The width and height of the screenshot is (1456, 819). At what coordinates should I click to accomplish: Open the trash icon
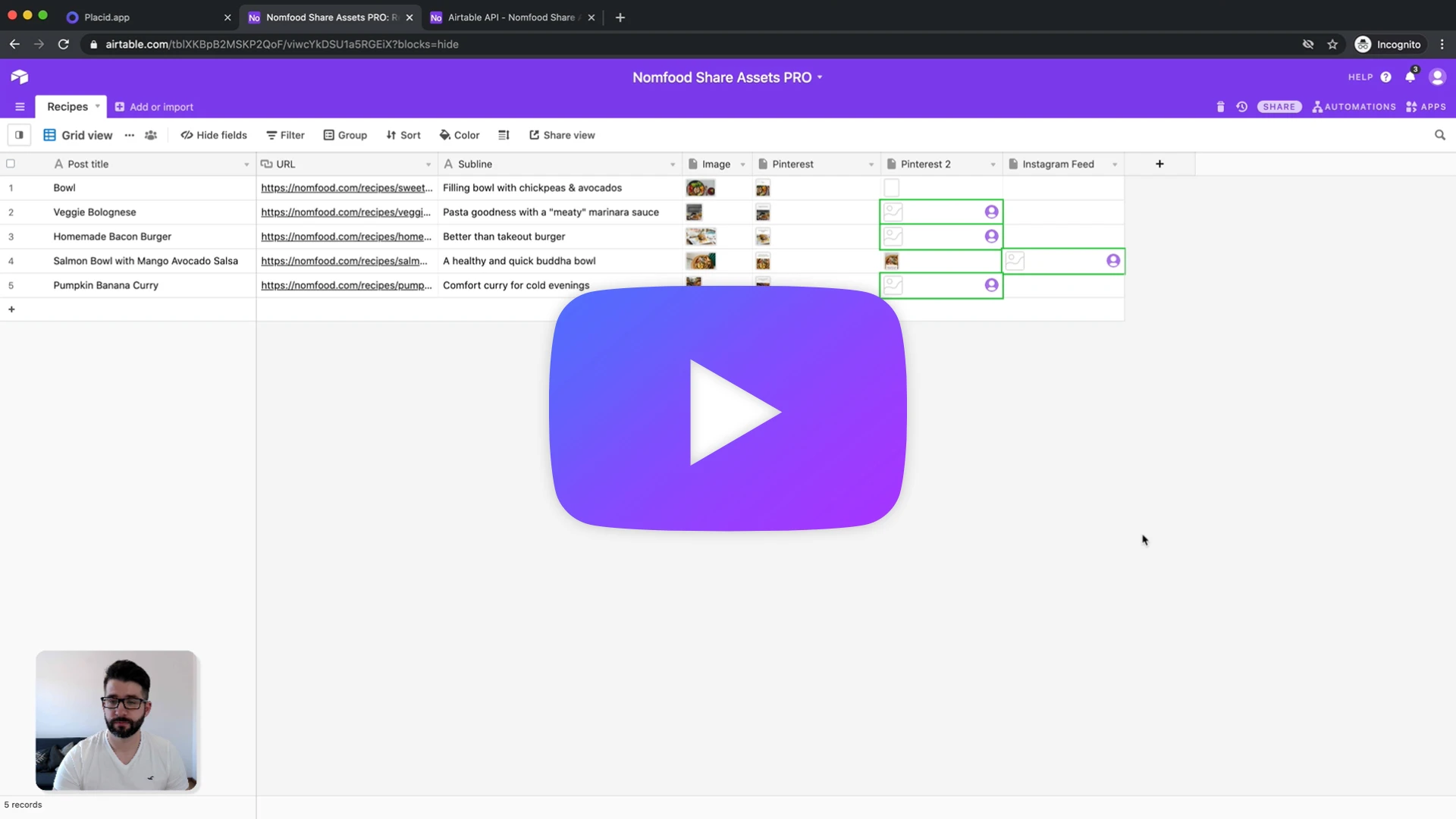click(x=1220, y=107)
